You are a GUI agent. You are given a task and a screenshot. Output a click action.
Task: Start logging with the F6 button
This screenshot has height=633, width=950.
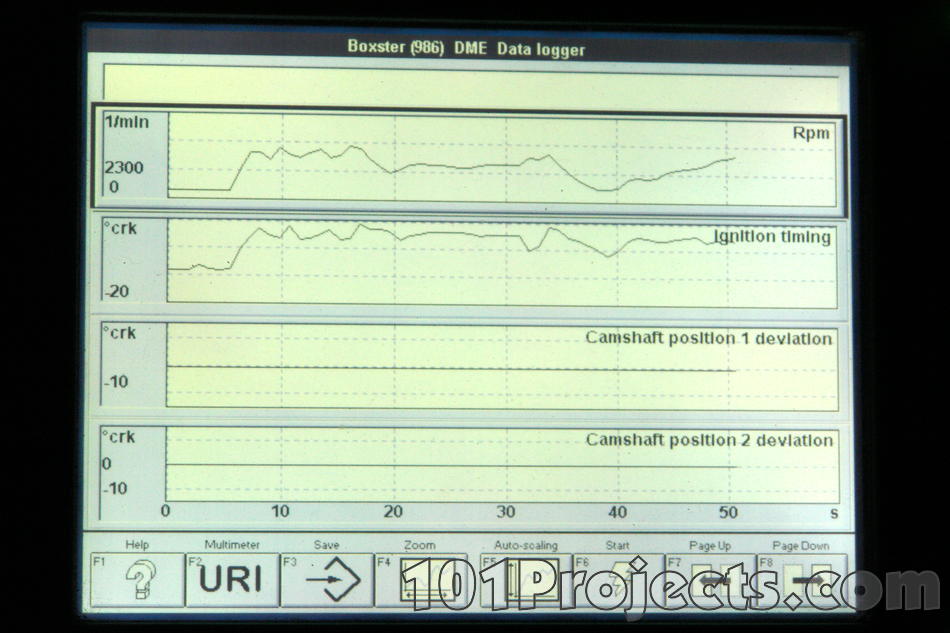click(x=618, y=579)
